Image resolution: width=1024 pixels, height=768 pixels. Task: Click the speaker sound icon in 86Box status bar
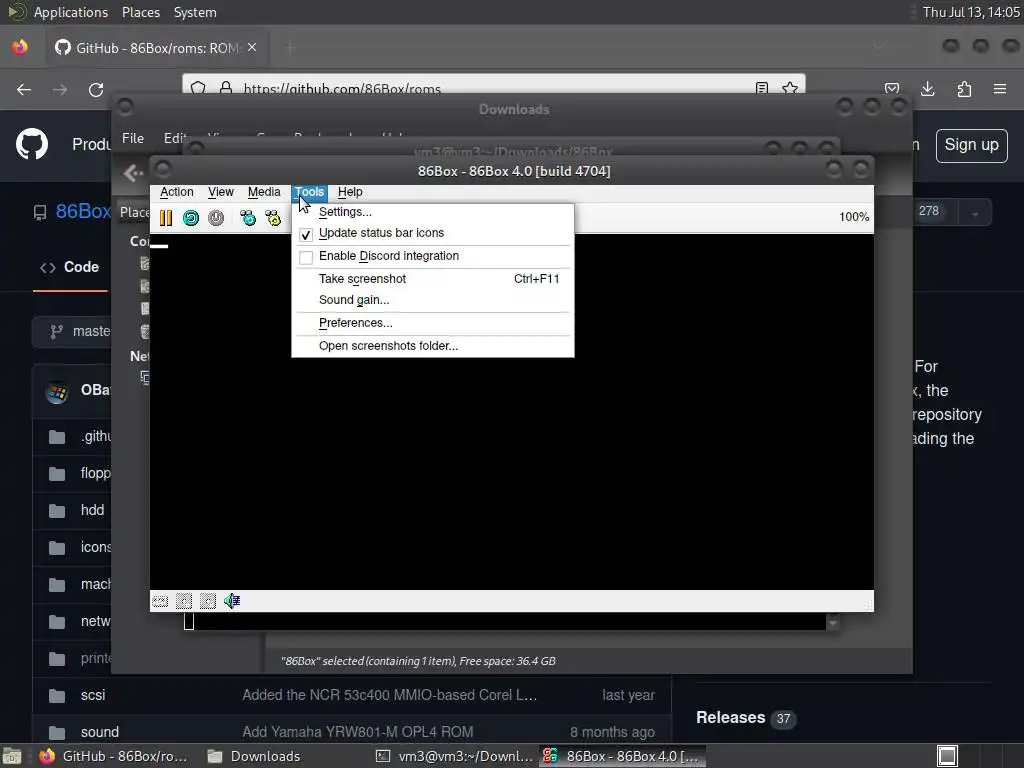pos(232,601)
